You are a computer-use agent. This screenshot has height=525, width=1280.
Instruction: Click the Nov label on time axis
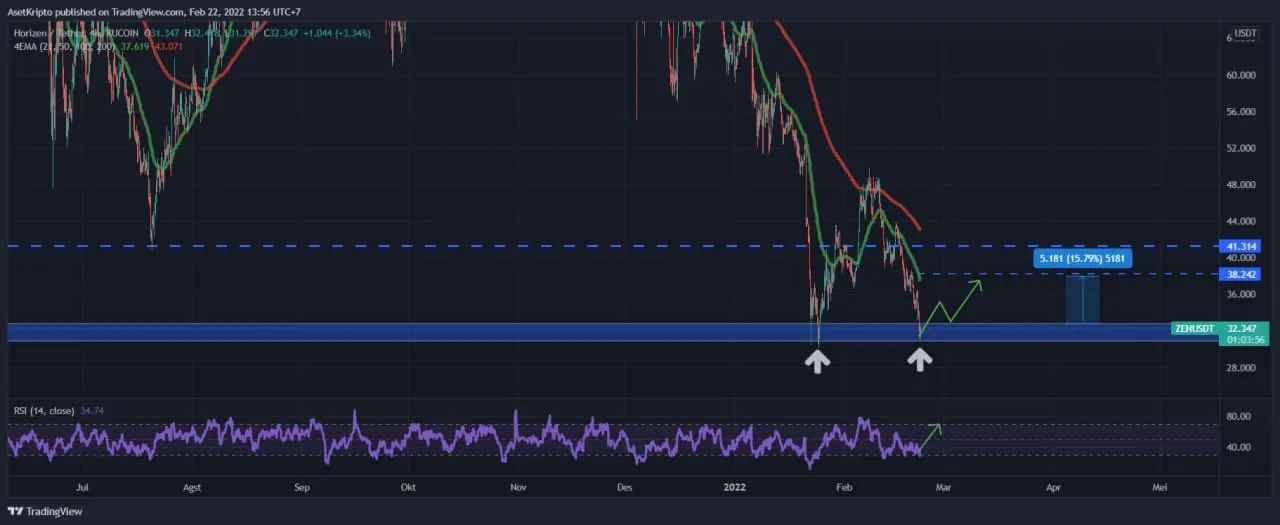517,487
